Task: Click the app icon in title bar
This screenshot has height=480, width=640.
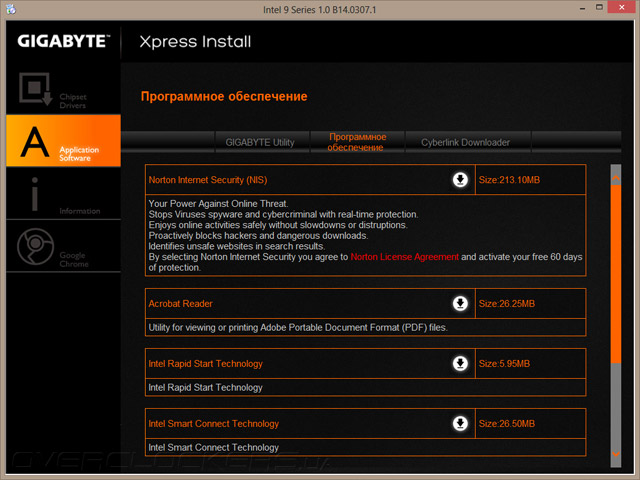Action: (x=11, y=9)
